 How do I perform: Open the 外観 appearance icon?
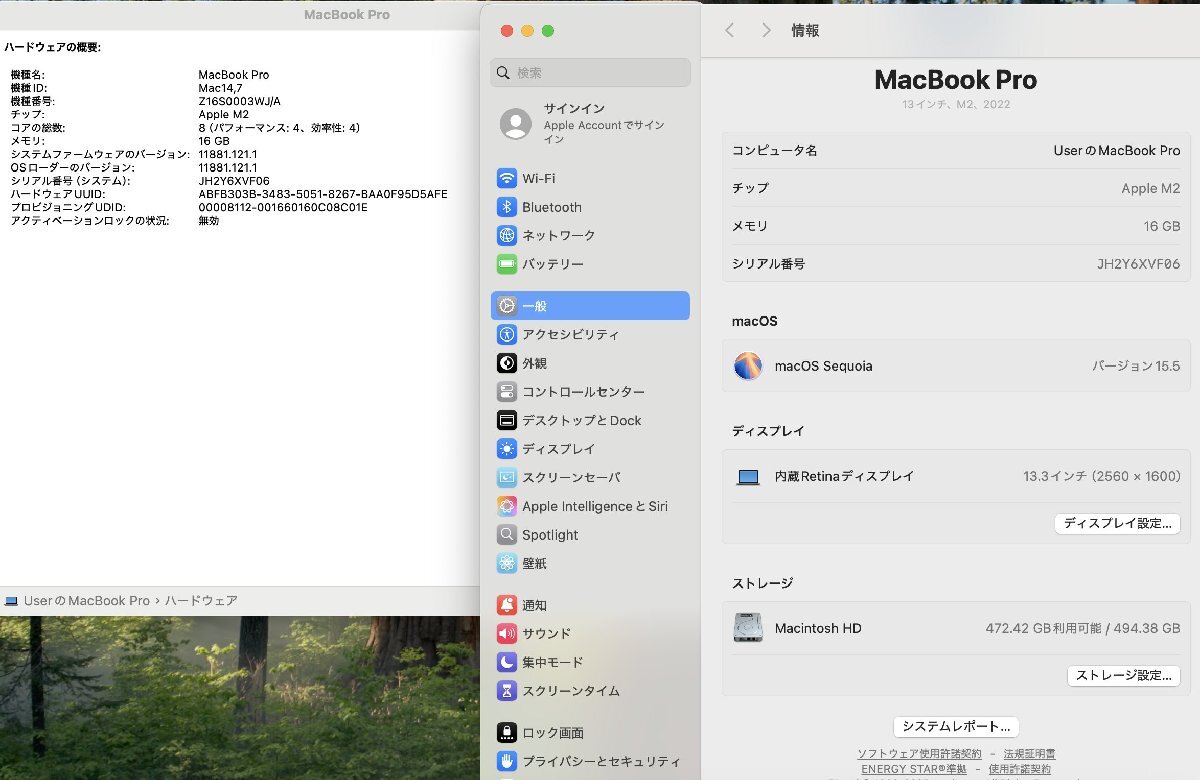pyautogui.click(x=507, y=363)
